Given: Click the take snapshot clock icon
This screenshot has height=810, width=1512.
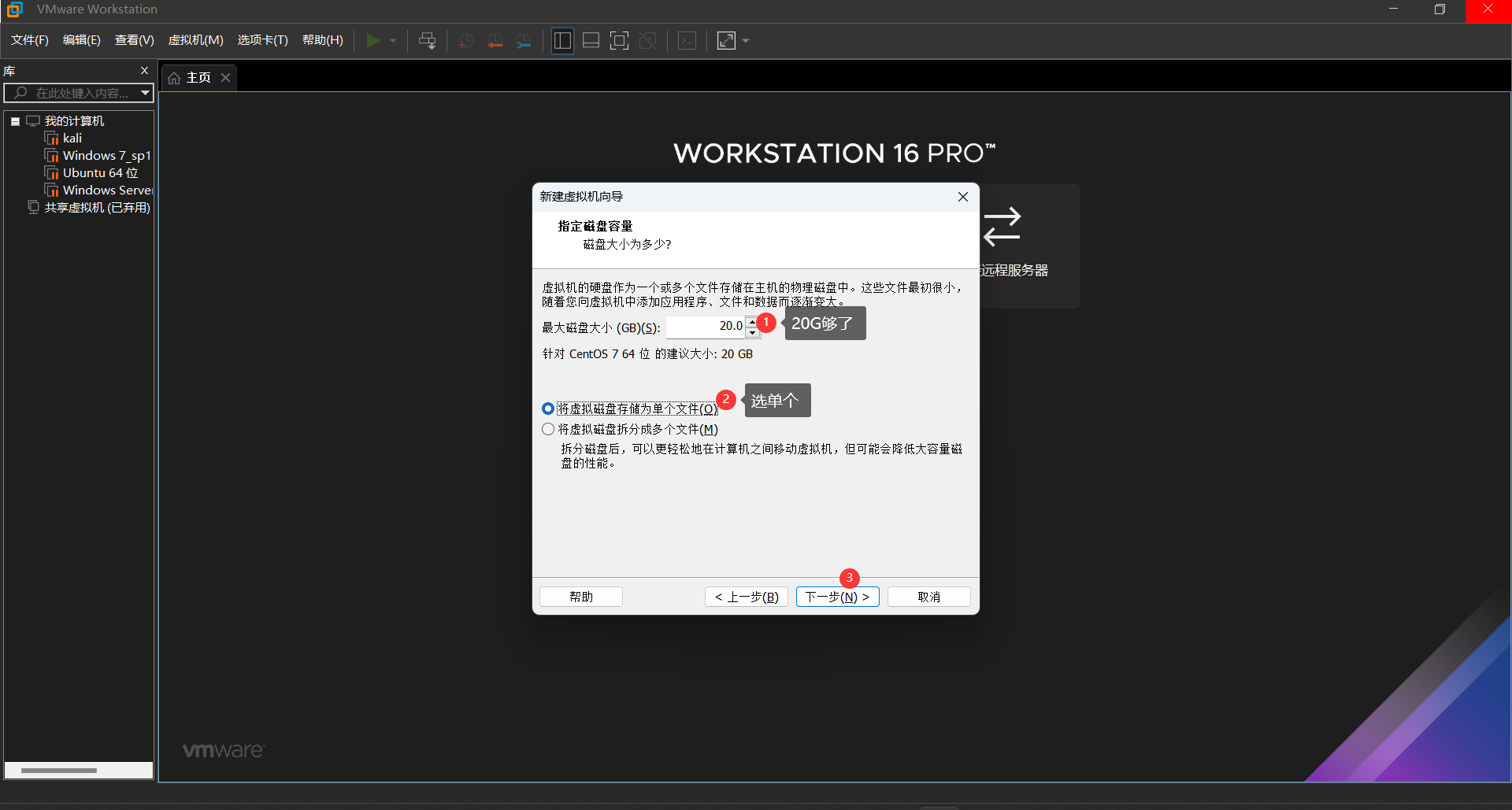Looking at the screenshot, I should [x=466, y=40].
